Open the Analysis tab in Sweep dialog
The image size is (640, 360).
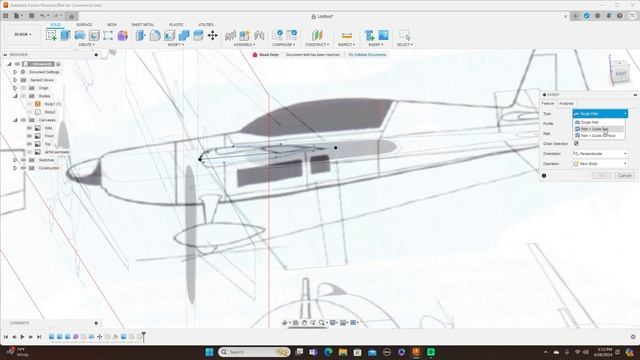pos(566,104)
